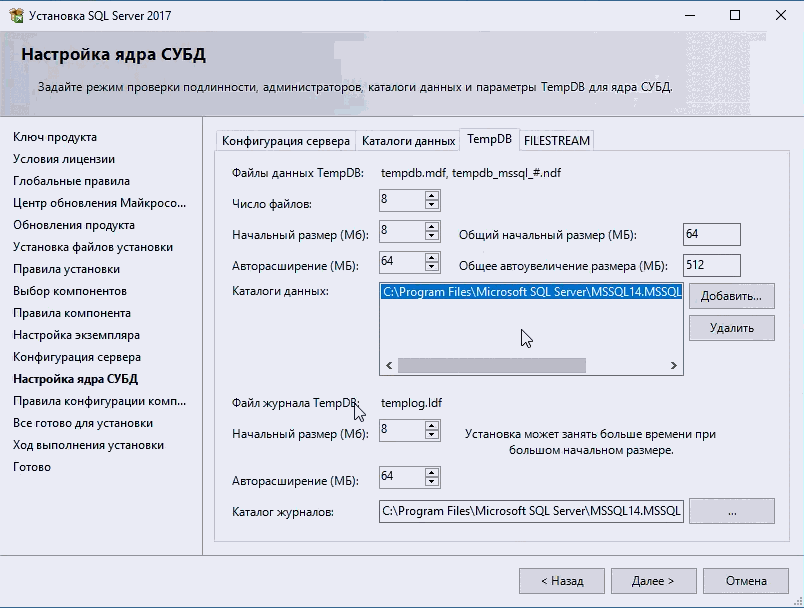Click tempdb.mdf, tempdb_mssql_#.ndf text
The image size is (804, 608).
(x=471, y=173)
